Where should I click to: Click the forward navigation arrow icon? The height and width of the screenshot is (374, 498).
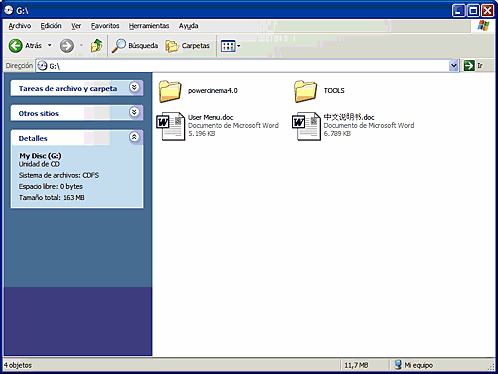pyautogui.click(x=67, y=46)
